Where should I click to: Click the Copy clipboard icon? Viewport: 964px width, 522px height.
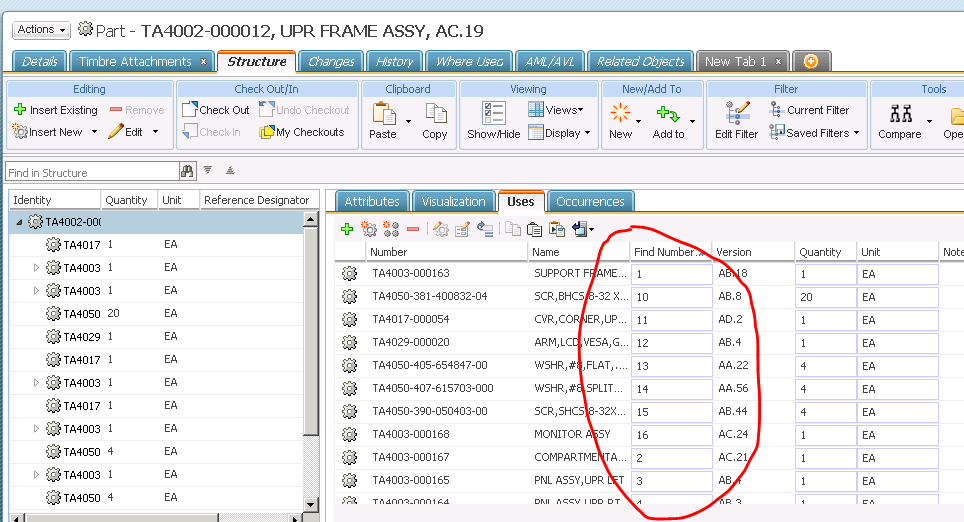[435, 114]
